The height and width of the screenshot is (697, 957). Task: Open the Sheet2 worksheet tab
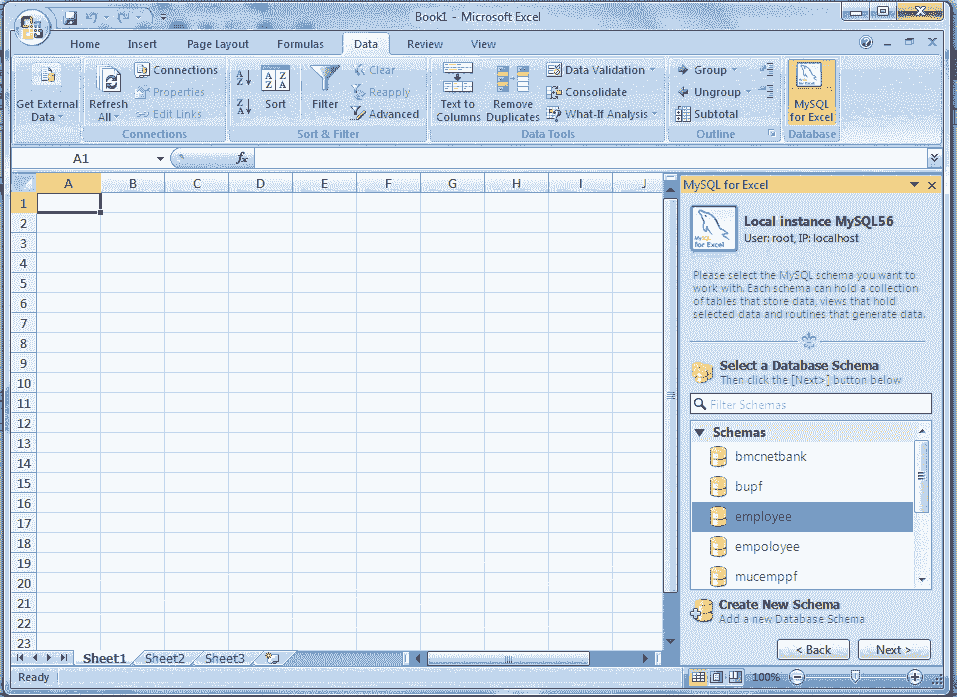163,658
